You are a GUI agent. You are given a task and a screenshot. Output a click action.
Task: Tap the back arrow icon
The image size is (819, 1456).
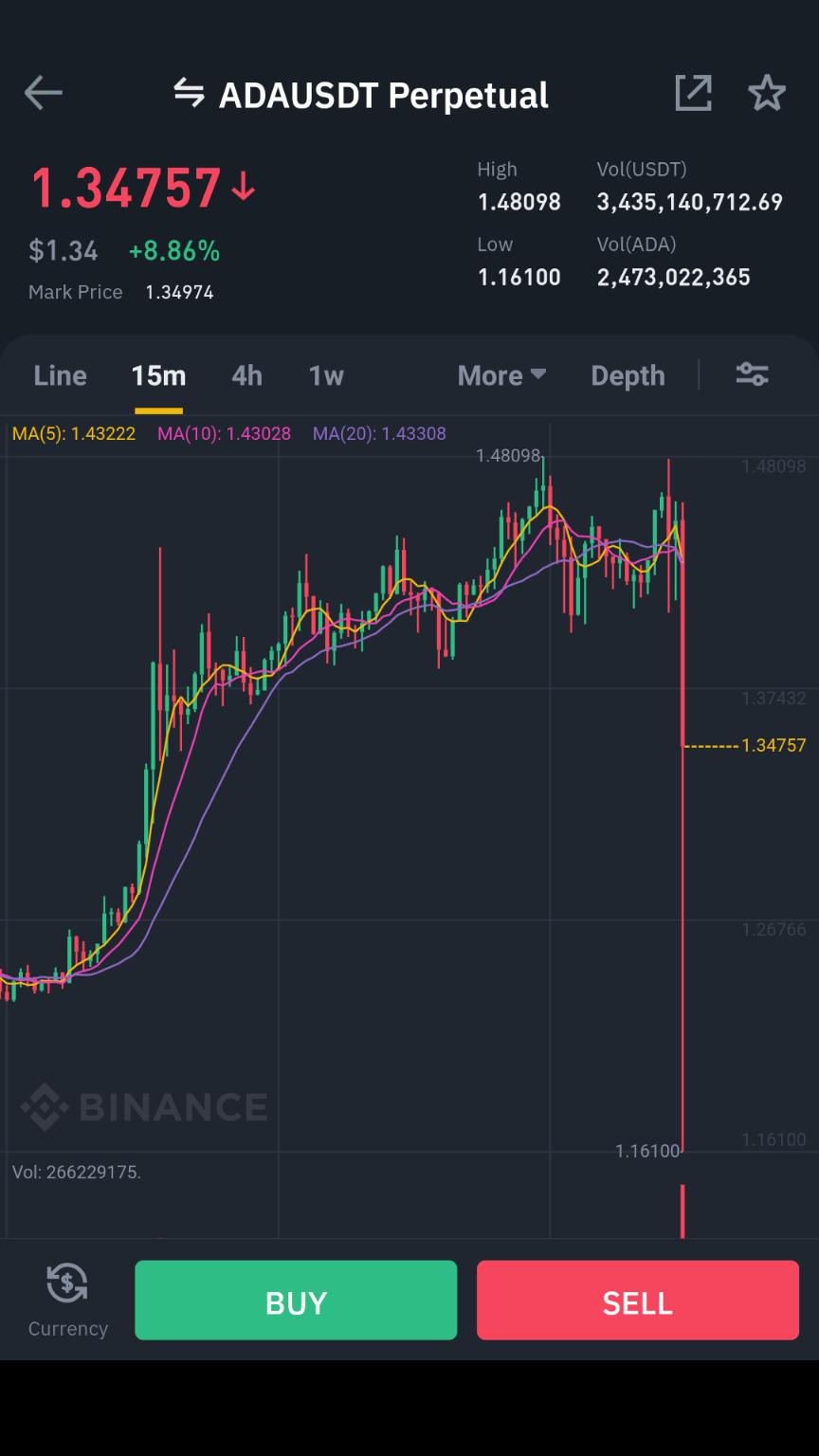point(44,93)
